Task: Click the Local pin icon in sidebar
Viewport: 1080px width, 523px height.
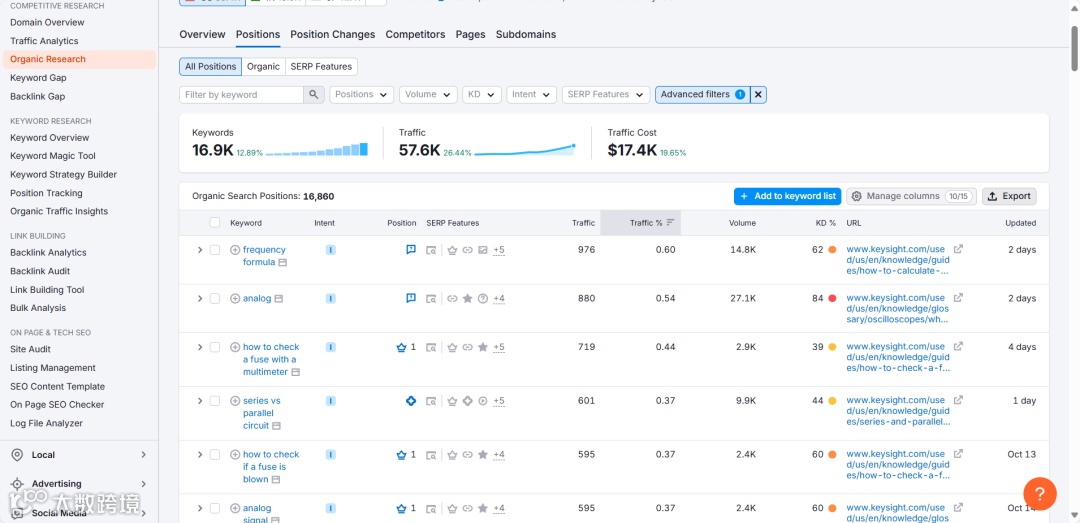Action: [x=18, y=455]
